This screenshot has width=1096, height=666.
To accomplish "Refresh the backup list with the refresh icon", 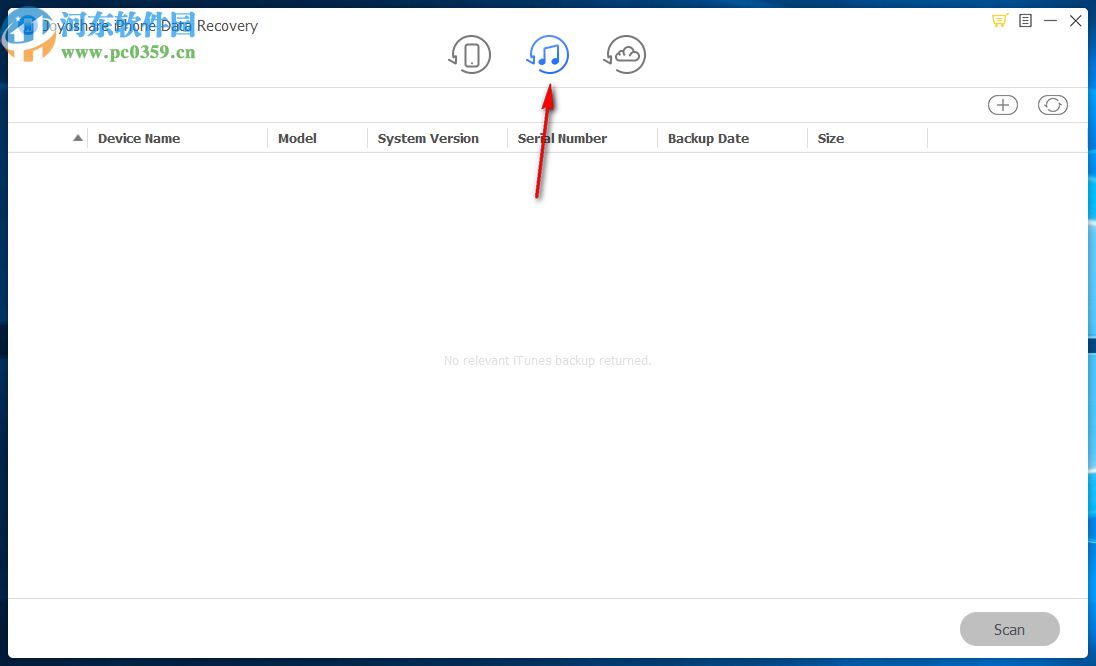I will coord(1052,104).
